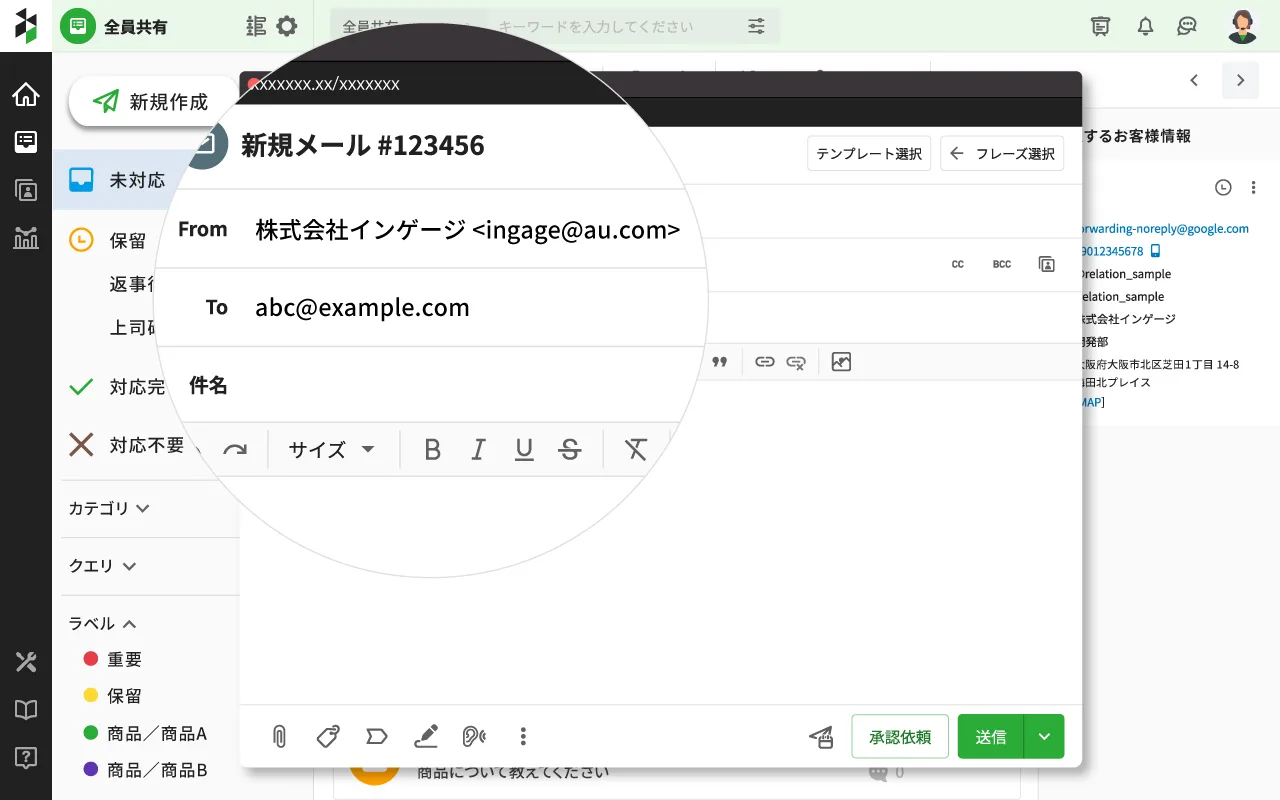Open the manual book sidebar icon
This screenshot has width=1280, height=800.
coord(26,710)
